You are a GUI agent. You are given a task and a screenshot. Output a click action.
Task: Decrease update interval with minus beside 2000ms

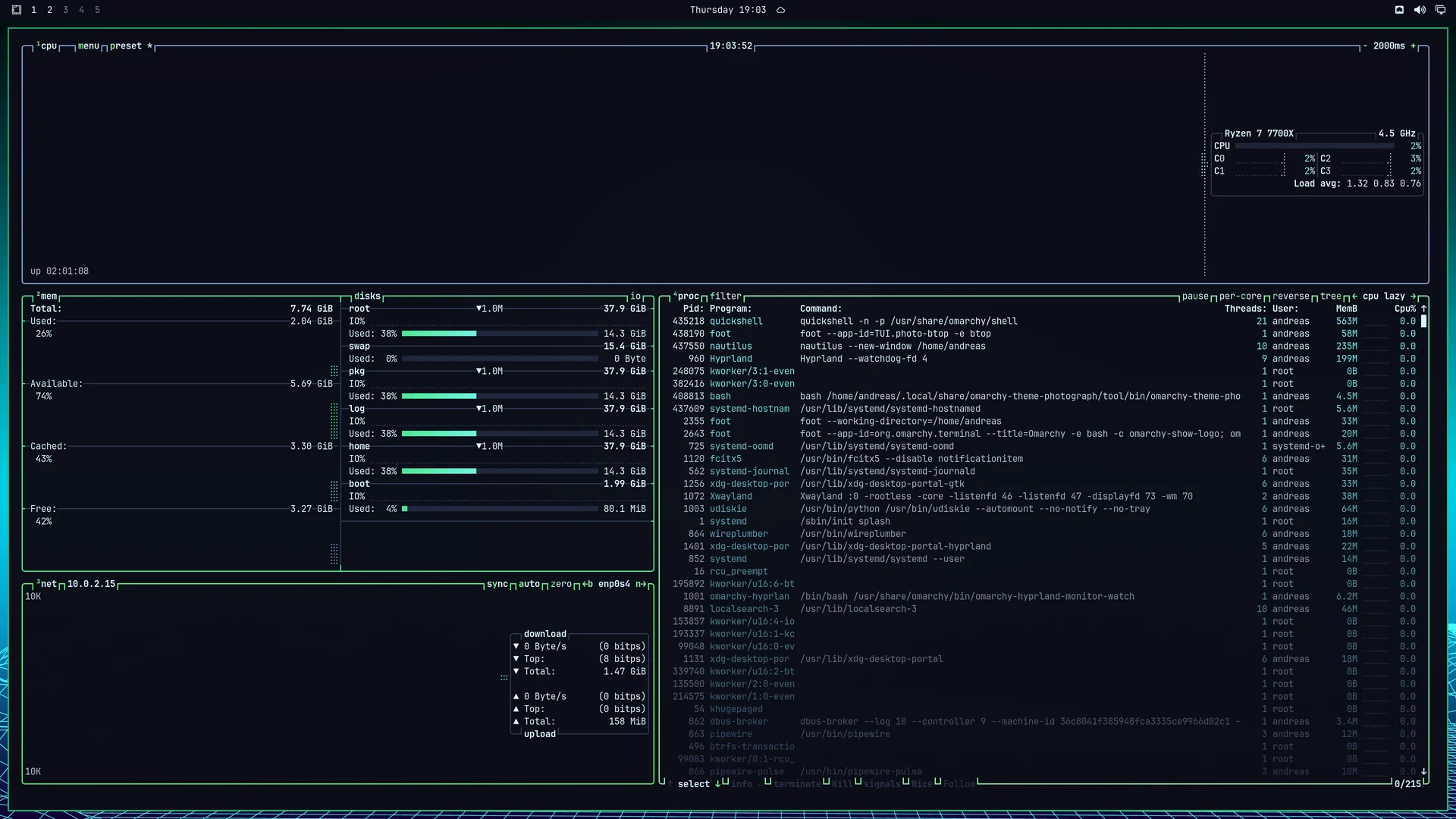tap(1366, 46)
